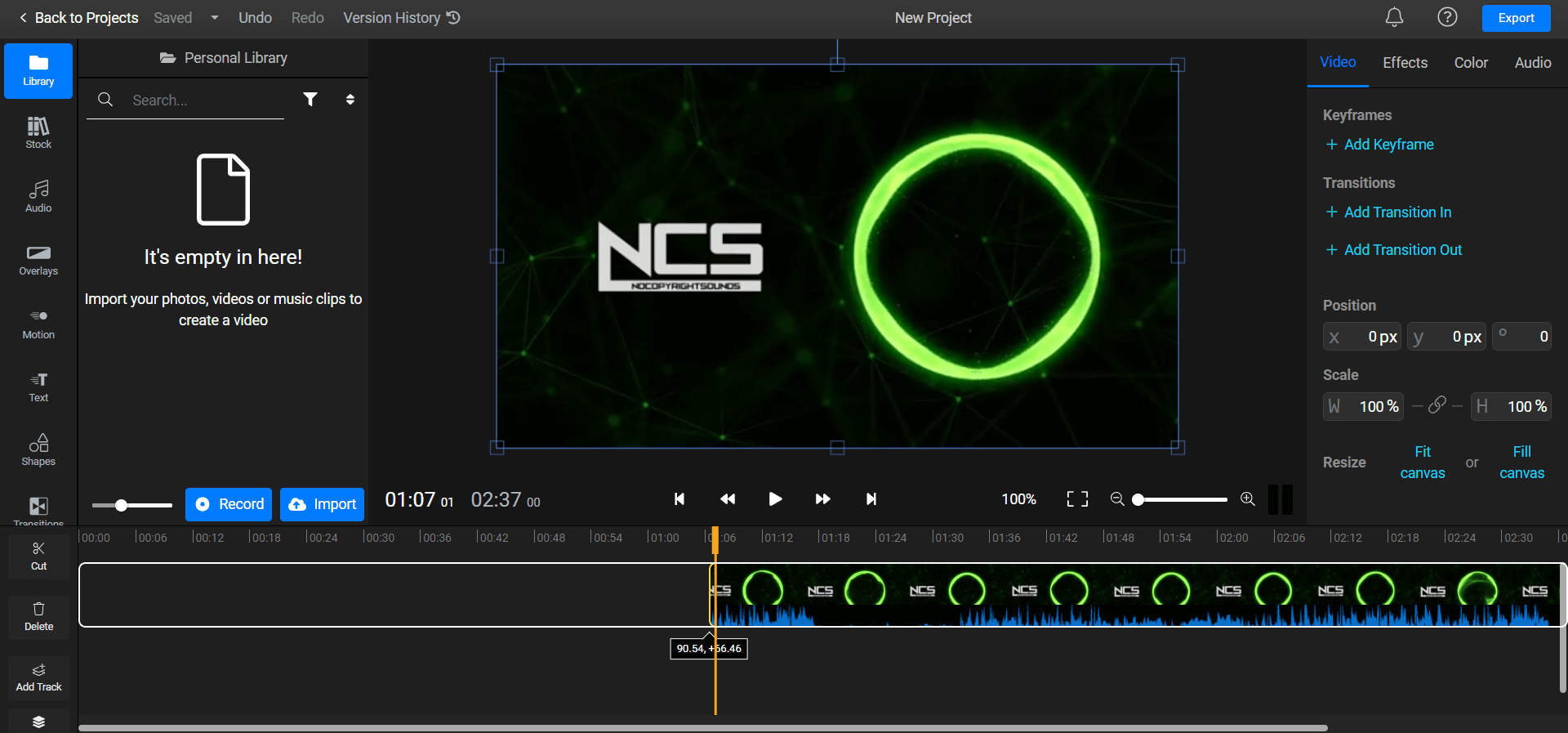
Task: Toggle the scale aspect ratio link
Action: point(1437,406)
